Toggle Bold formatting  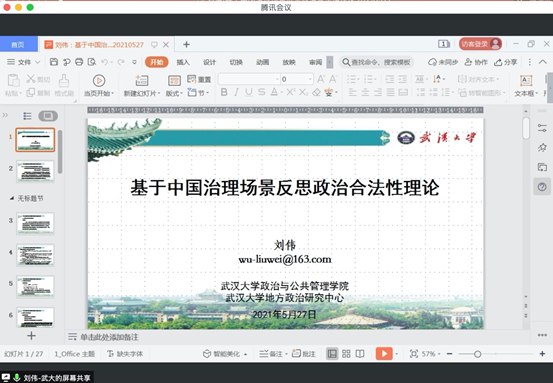click(224, 92)
